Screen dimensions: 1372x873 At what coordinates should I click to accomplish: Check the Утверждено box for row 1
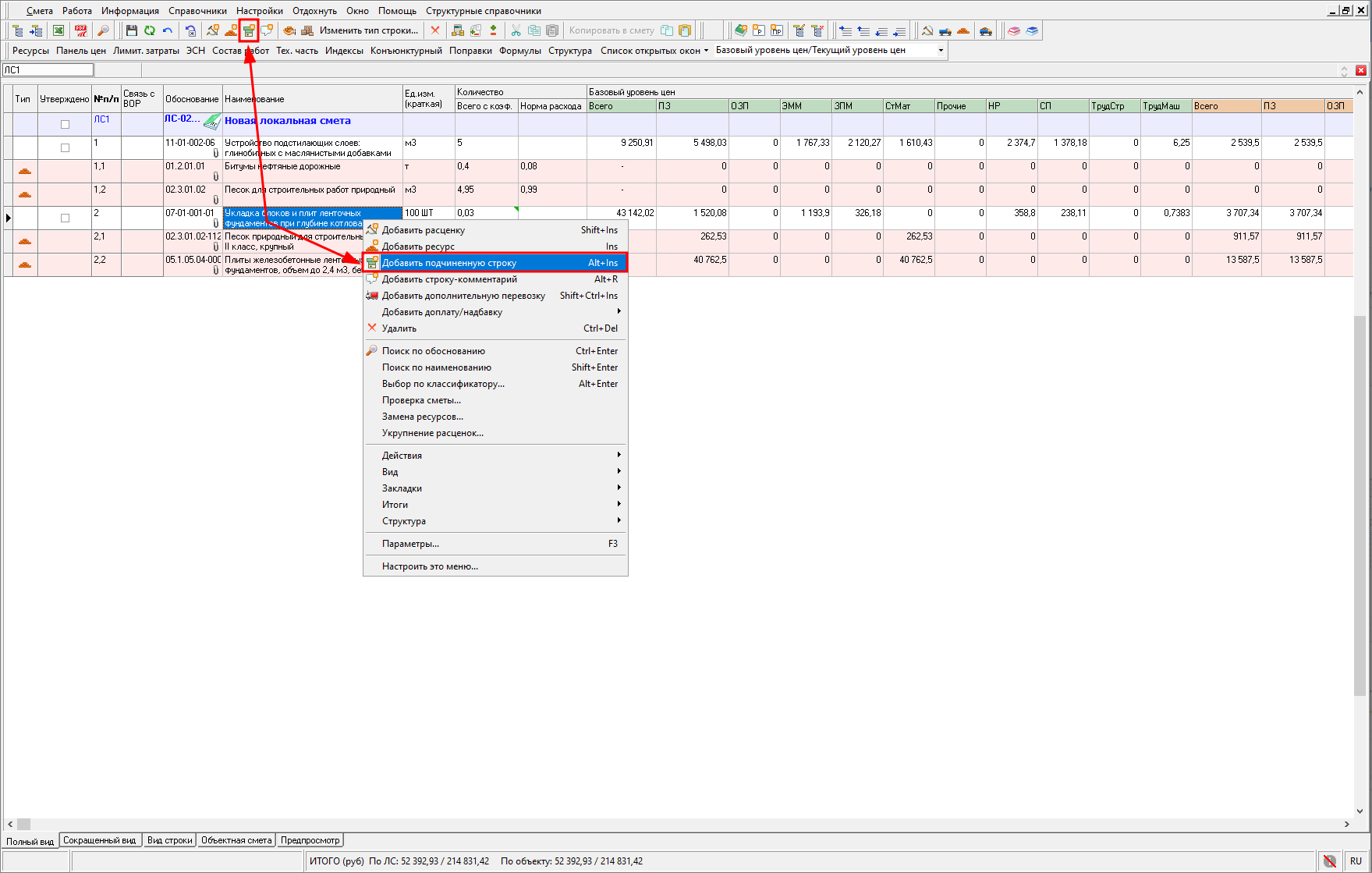tap(65, 148)
